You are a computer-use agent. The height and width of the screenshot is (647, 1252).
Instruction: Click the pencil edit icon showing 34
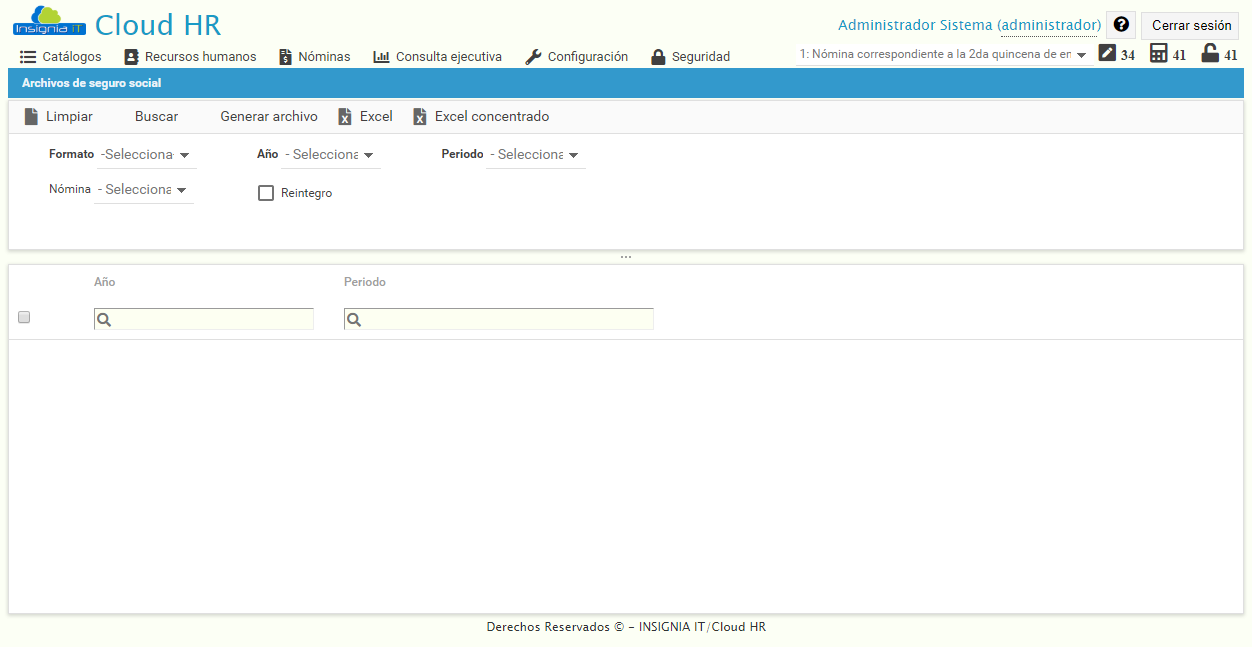pos(1105,52)
